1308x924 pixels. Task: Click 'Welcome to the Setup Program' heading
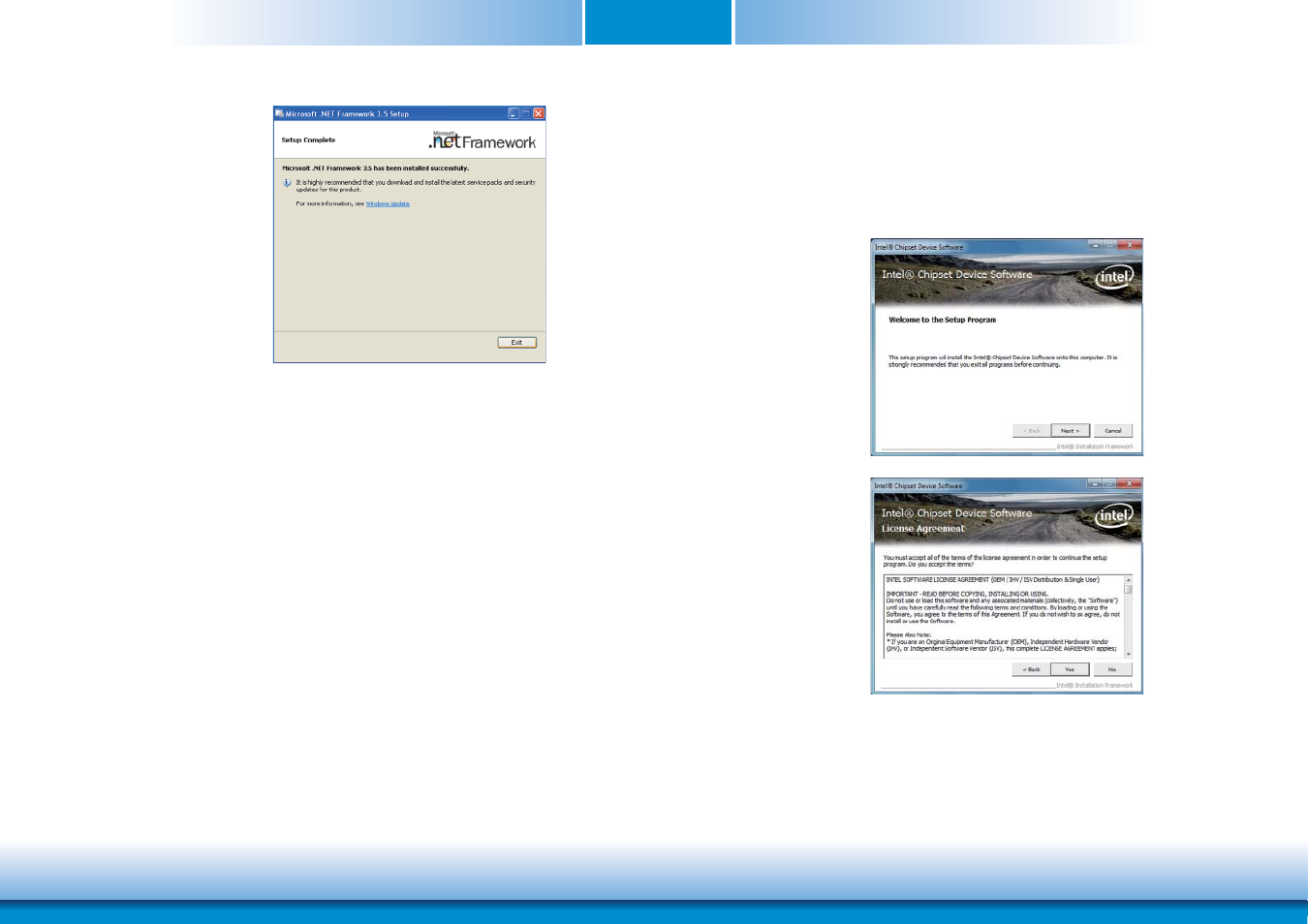pos(942,320)
